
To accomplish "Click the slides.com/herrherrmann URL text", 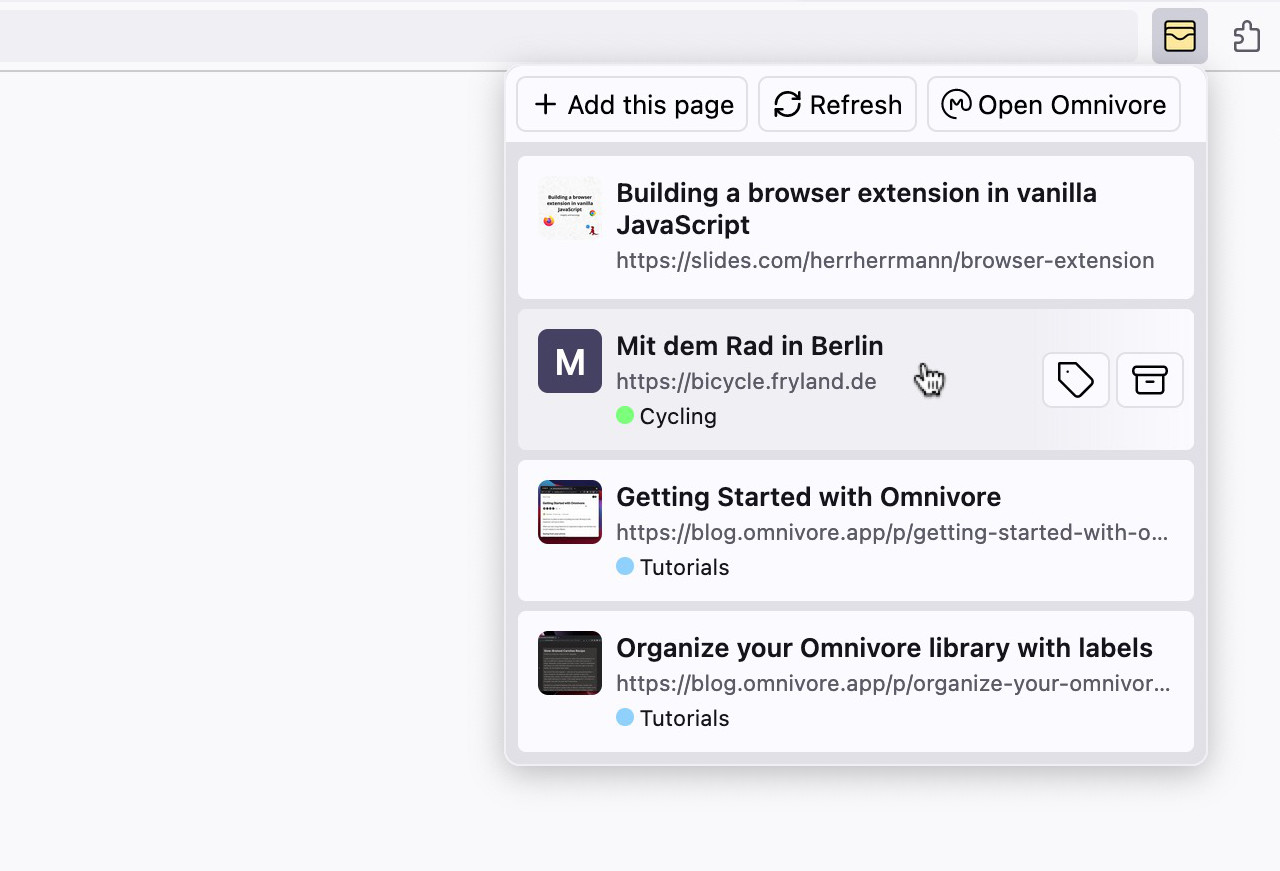I will click(885, 261).
